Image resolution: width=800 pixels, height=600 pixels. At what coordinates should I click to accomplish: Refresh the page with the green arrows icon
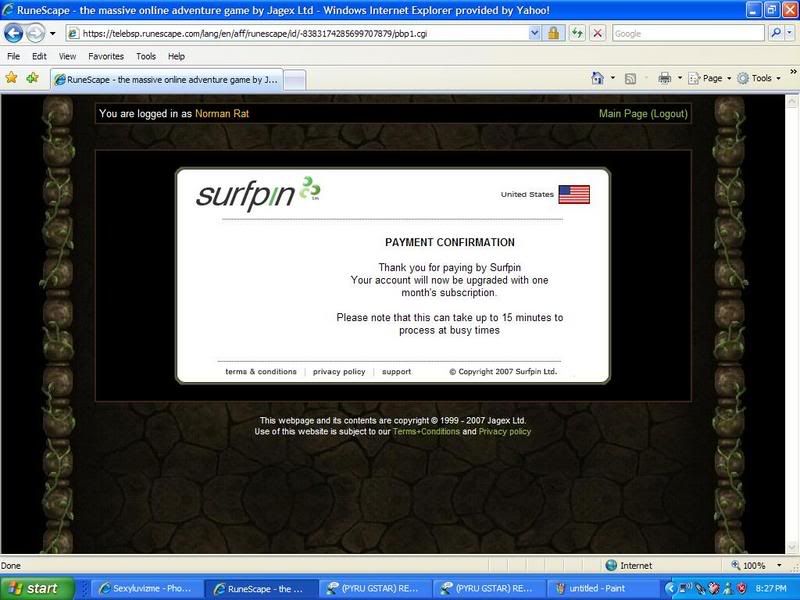click(577, 34)
